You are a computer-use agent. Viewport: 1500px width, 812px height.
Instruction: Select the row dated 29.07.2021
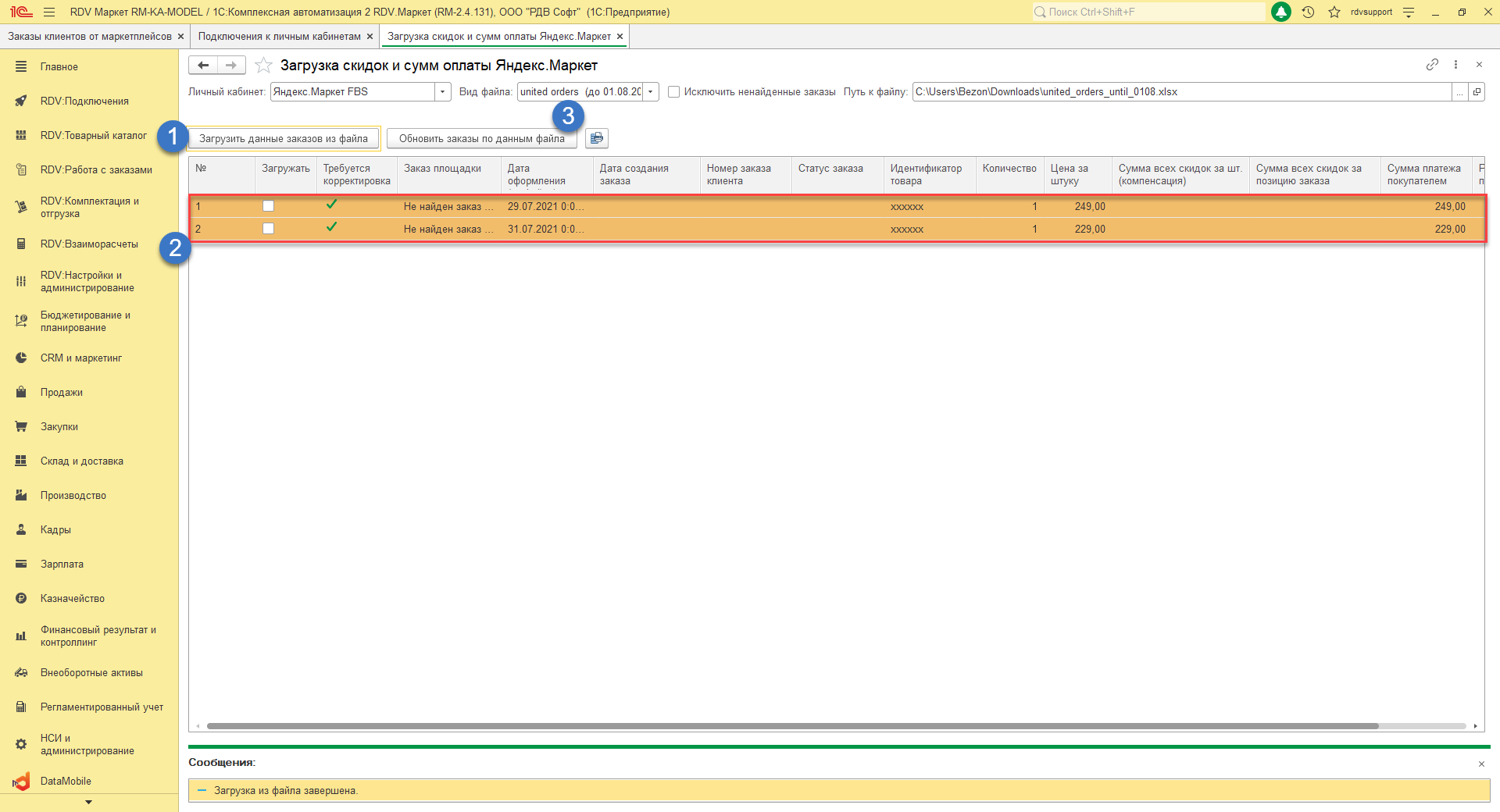837,206
